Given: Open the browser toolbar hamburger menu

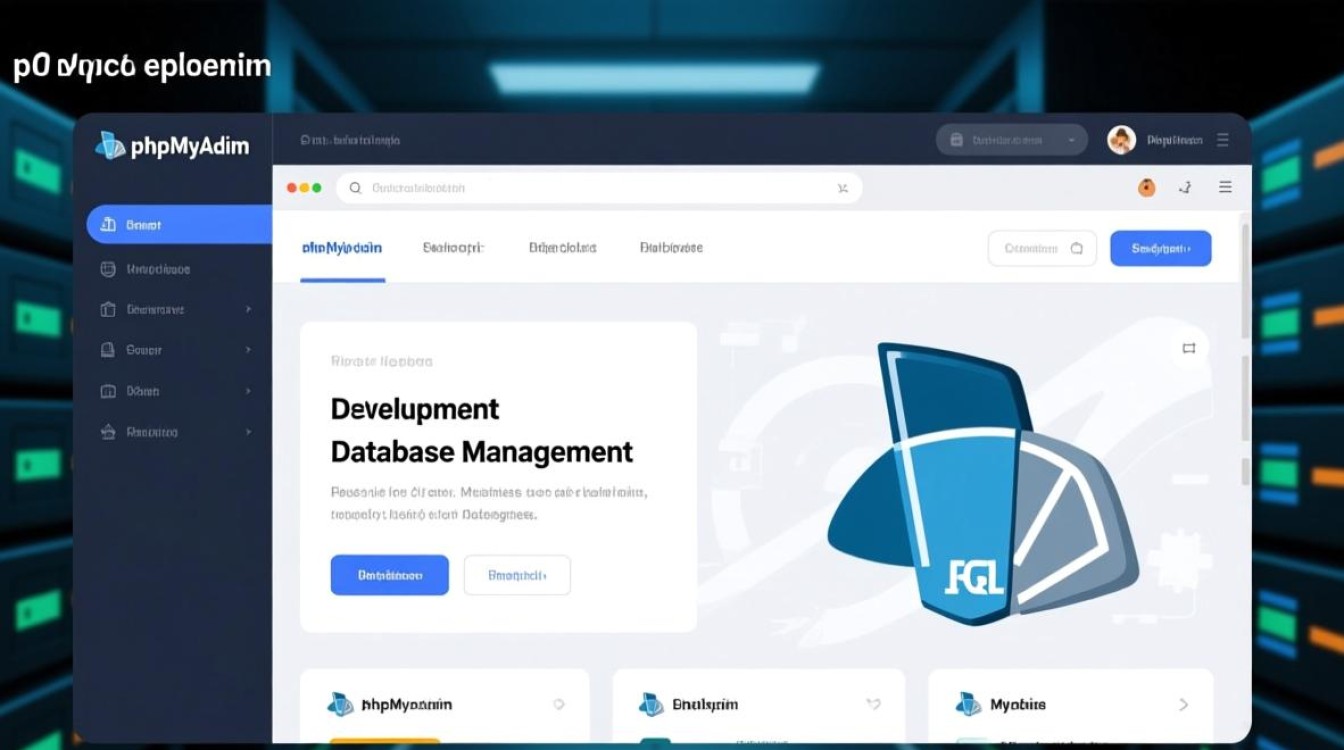Looking at the screenshot, I should pyautogui.click(x=1225, y=187).
